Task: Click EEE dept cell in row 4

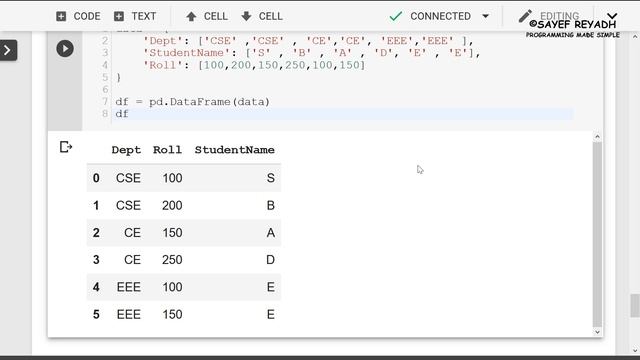Action: (129, 287)
